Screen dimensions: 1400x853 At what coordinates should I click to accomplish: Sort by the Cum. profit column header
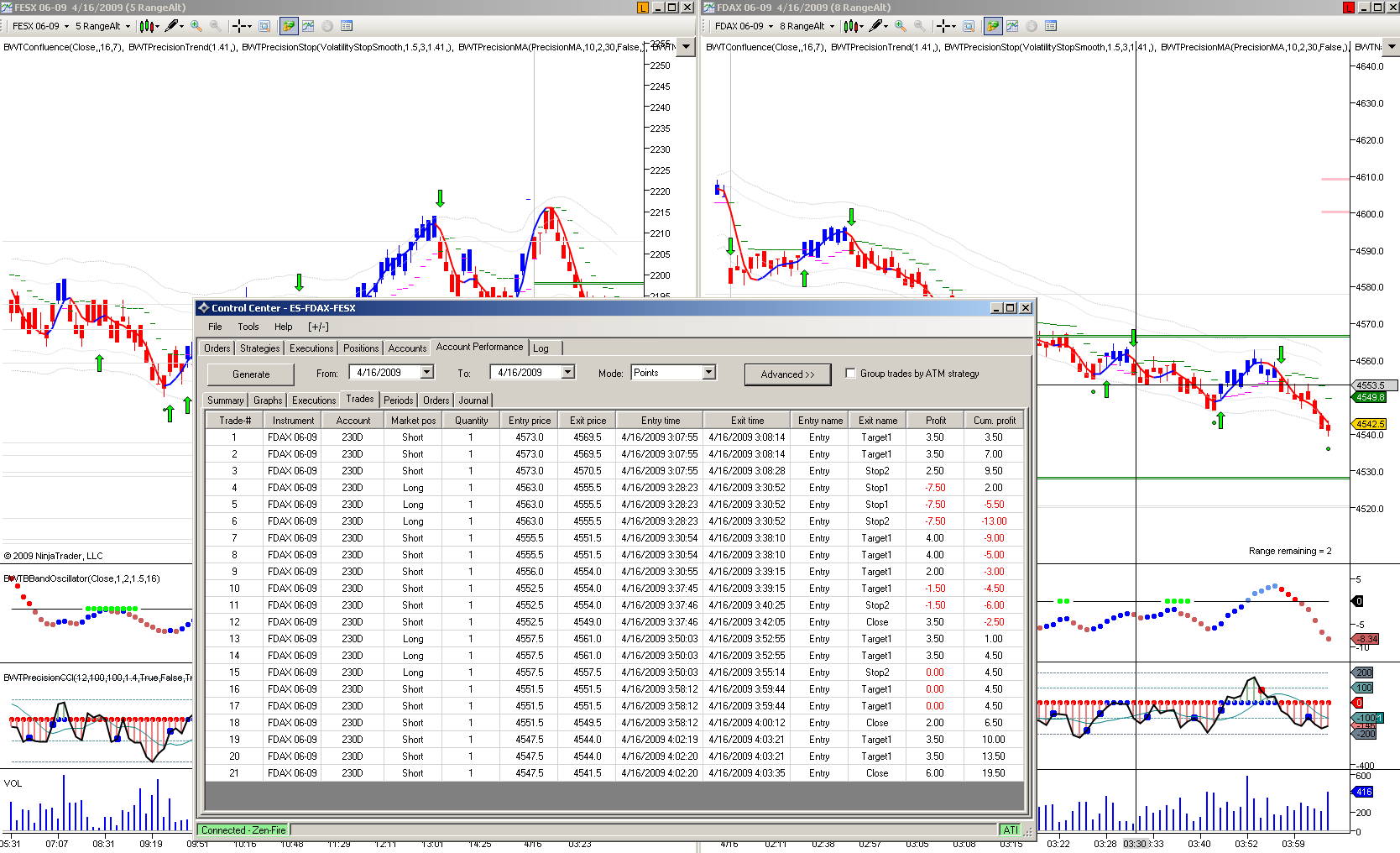tap(995, 421)
